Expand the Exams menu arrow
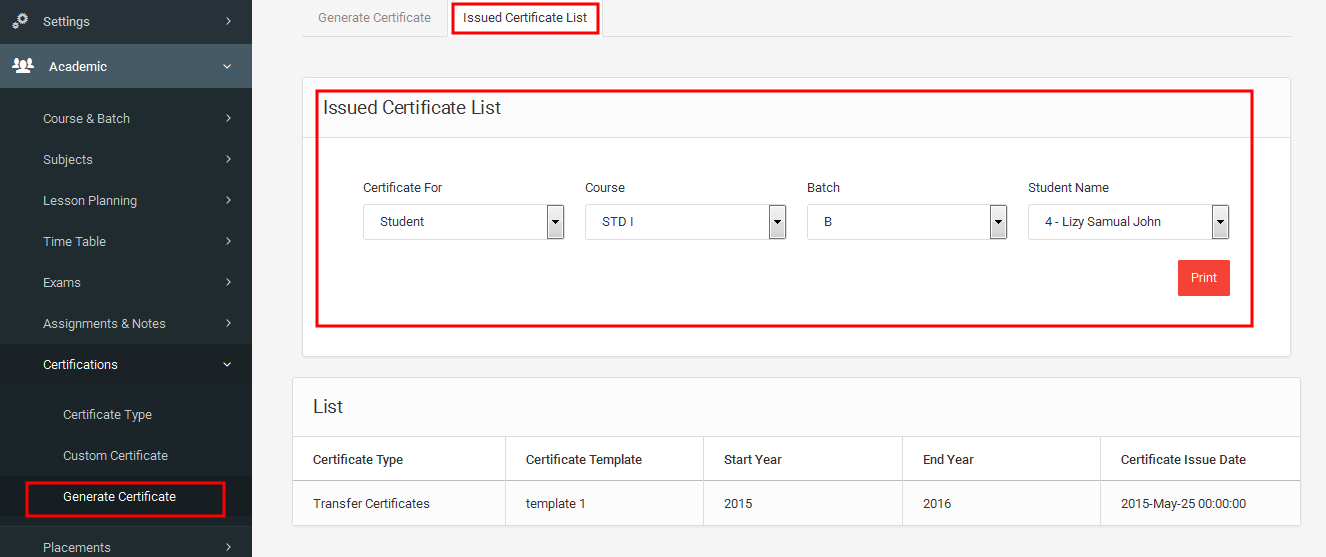The height and width of the screenshot is (557, 1326). (228, 282)
